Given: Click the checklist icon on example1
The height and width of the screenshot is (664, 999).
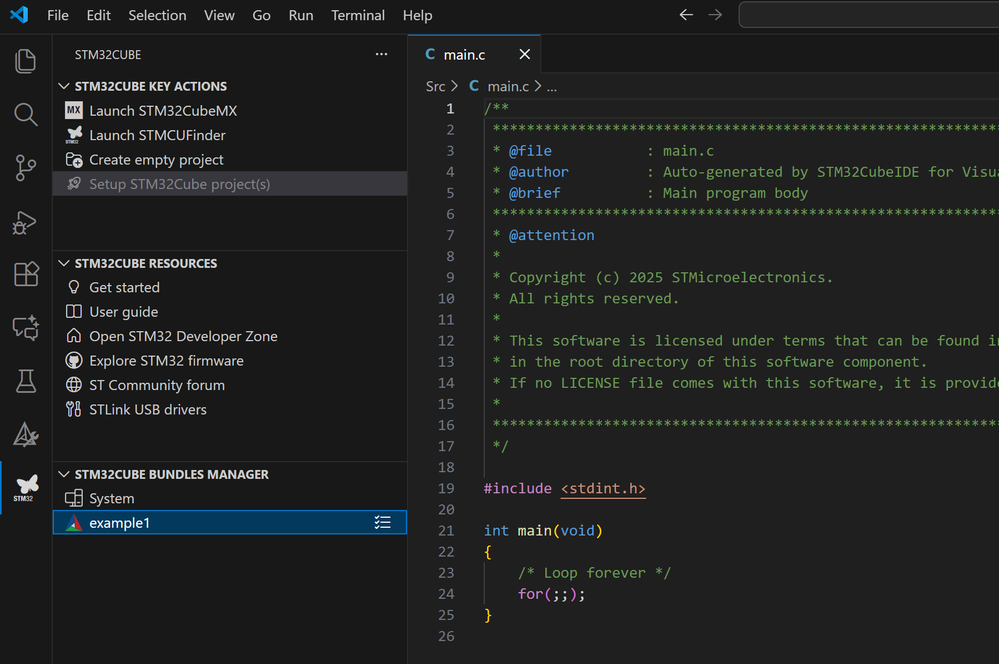Looking at the screenshot, I should 382,522.
